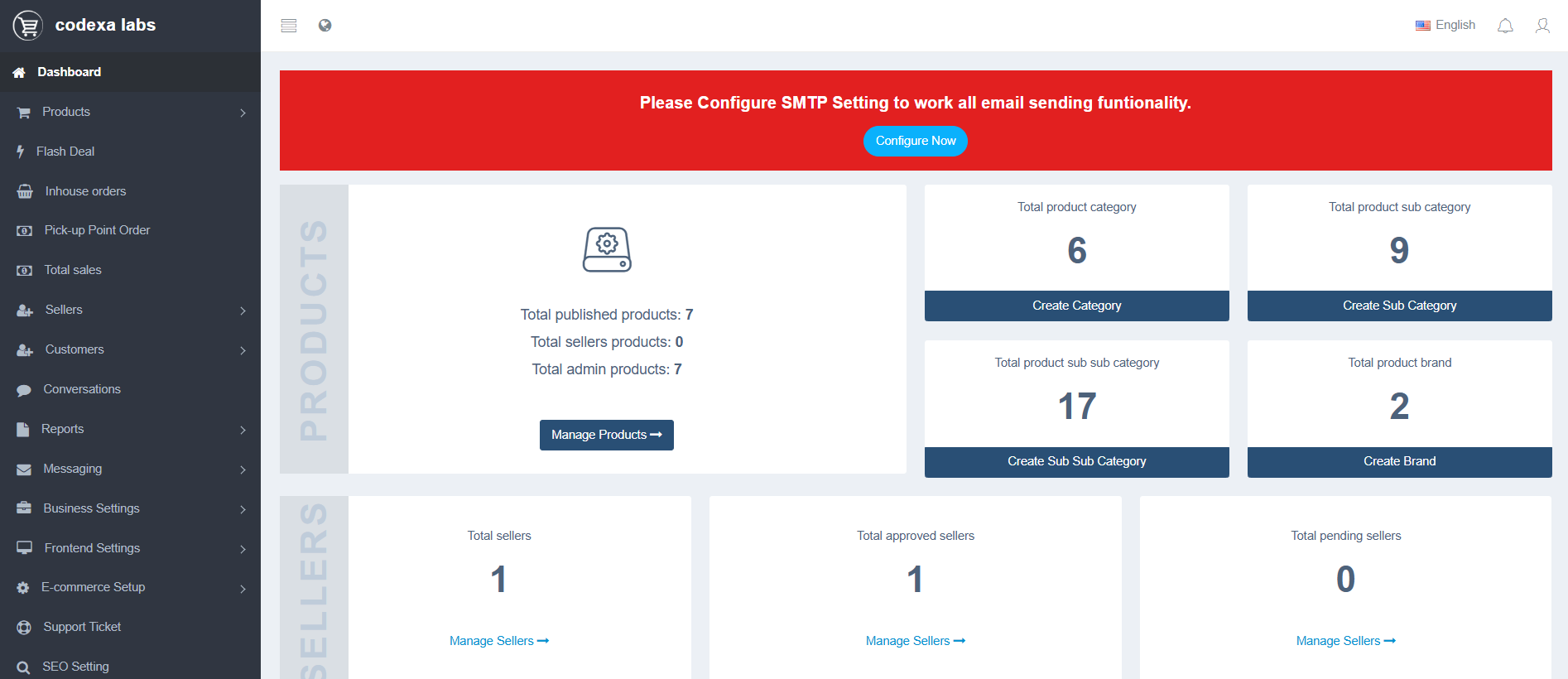1568x679 pixels.
Task: Open the English language dropdown
Action: coord(1445,26)
